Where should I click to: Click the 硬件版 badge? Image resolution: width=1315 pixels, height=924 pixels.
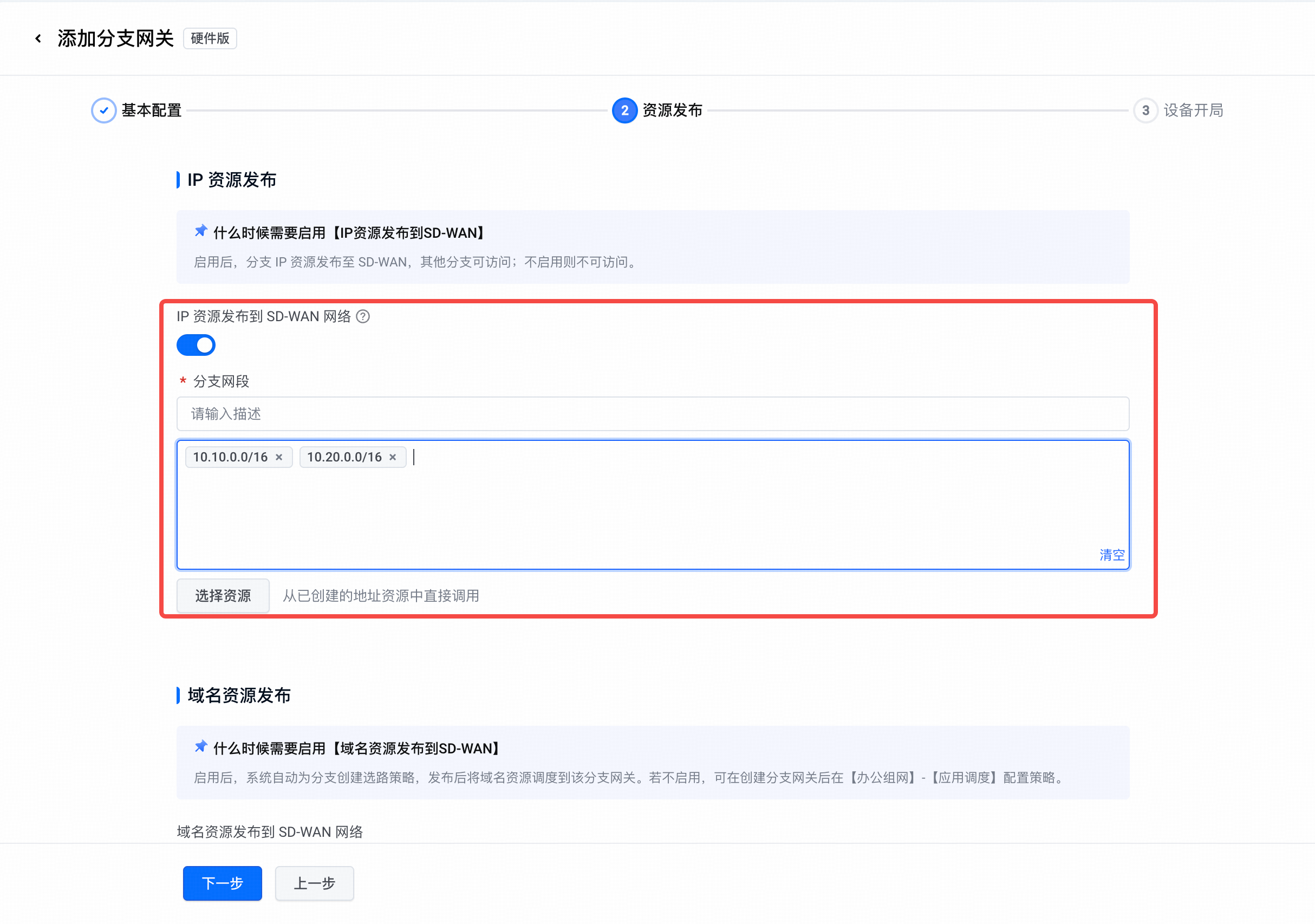[210, 38]
